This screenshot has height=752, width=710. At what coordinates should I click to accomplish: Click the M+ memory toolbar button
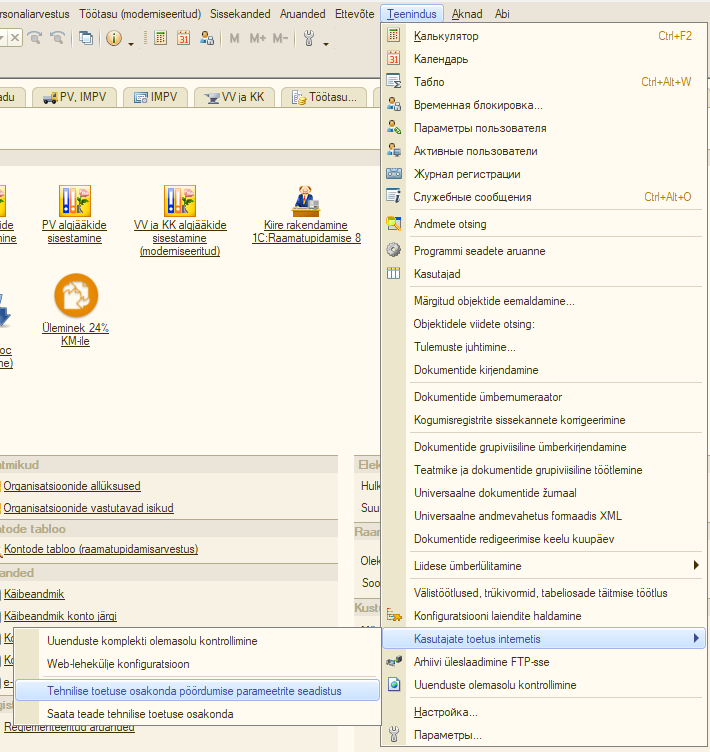[x=257, y=38]
